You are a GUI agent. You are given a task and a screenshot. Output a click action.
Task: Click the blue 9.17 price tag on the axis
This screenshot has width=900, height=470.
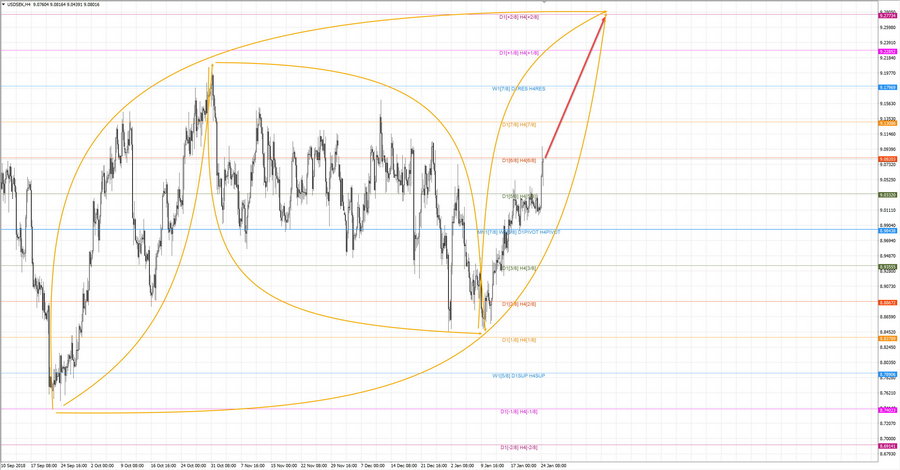[887, 88]
